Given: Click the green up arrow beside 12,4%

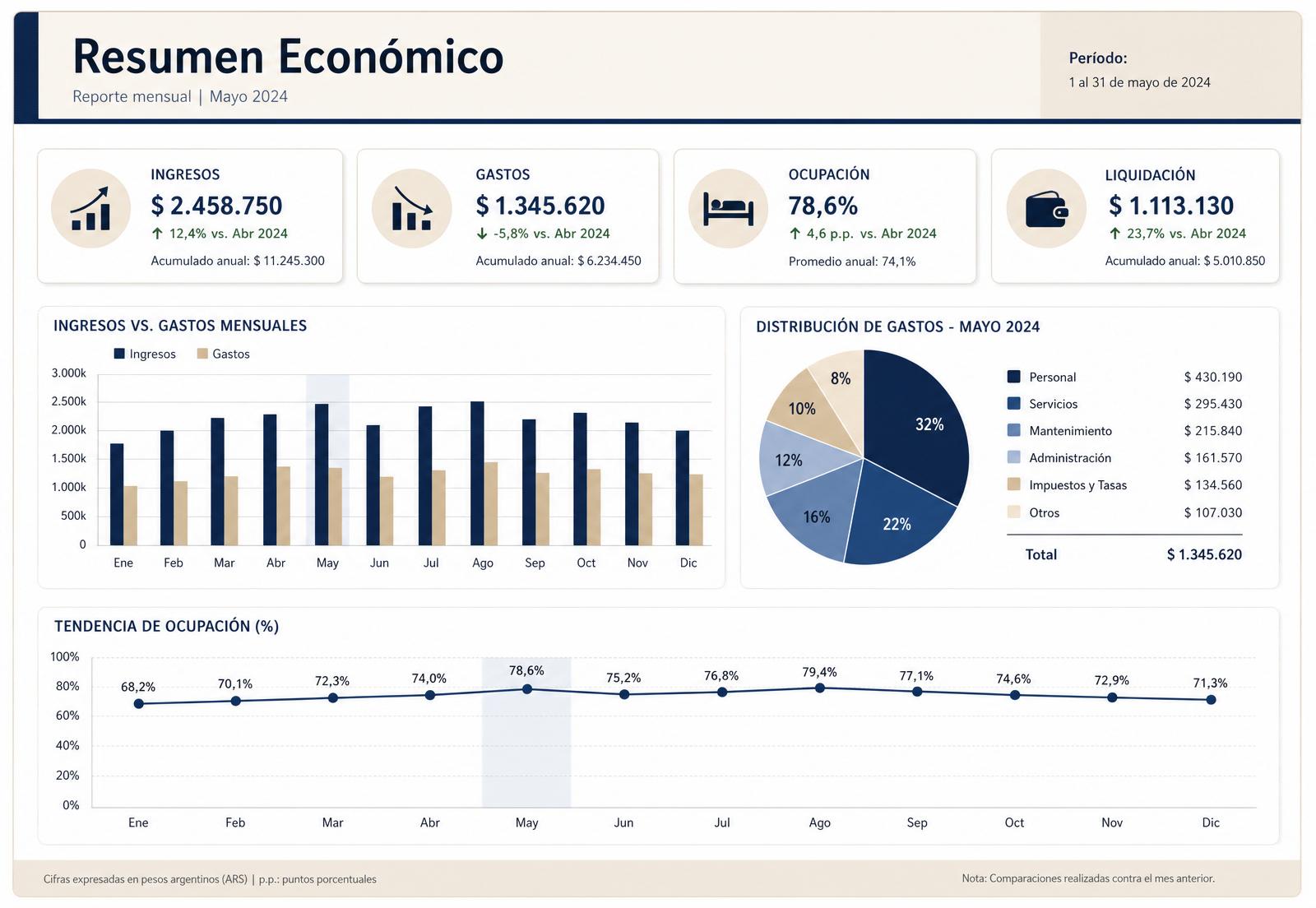Looking at the screenshot, I should pos(157,234).
